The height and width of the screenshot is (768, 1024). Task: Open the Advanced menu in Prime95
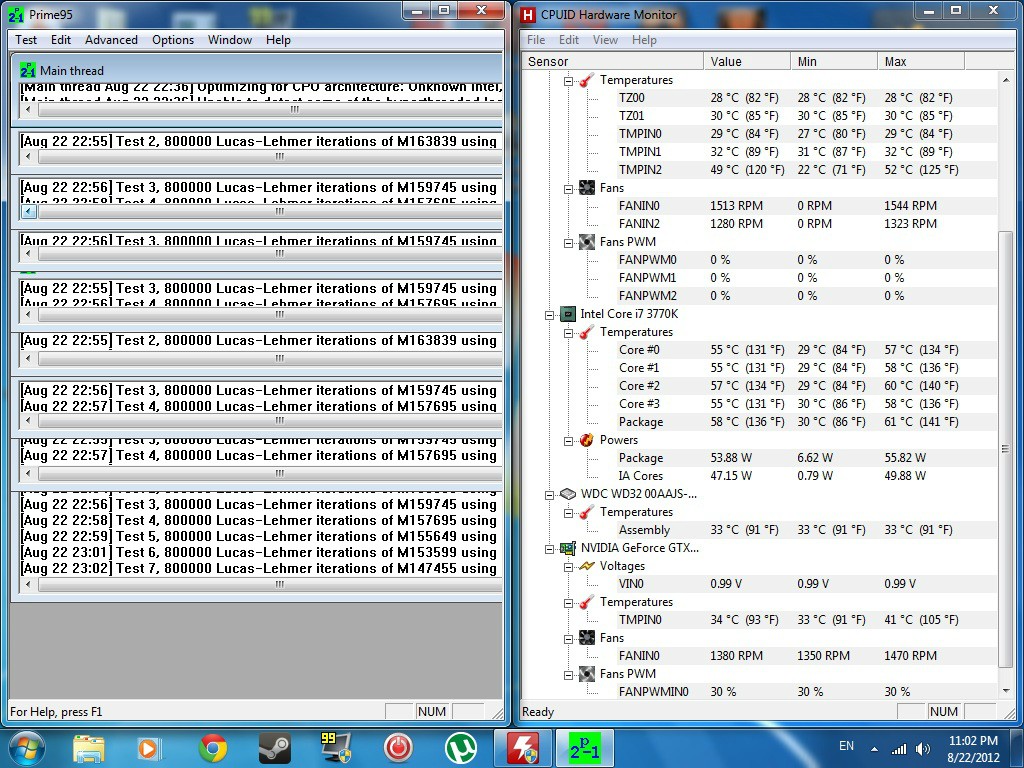point(111,40)
